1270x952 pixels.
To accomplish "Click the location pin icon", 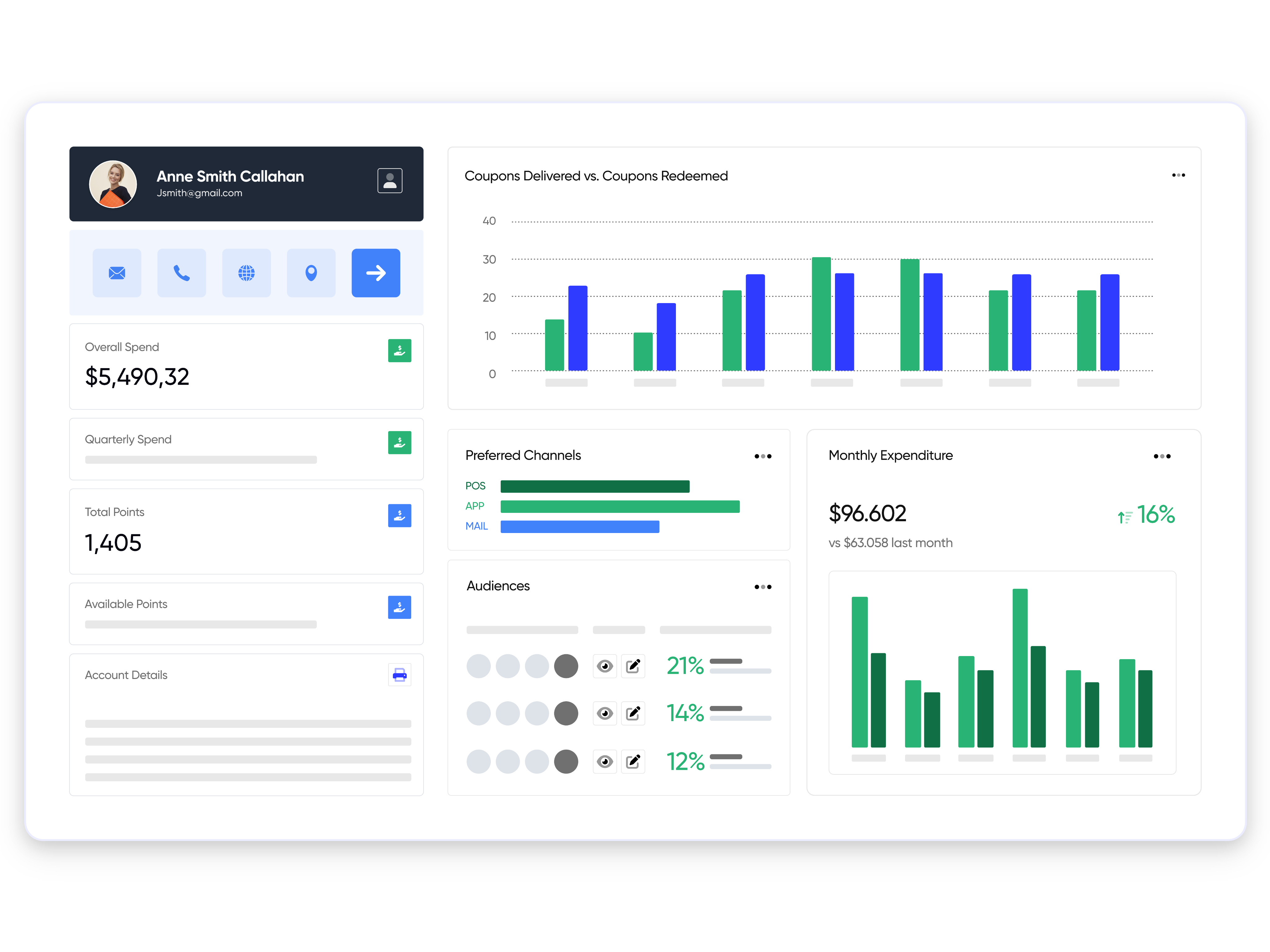I will point(311,273).
